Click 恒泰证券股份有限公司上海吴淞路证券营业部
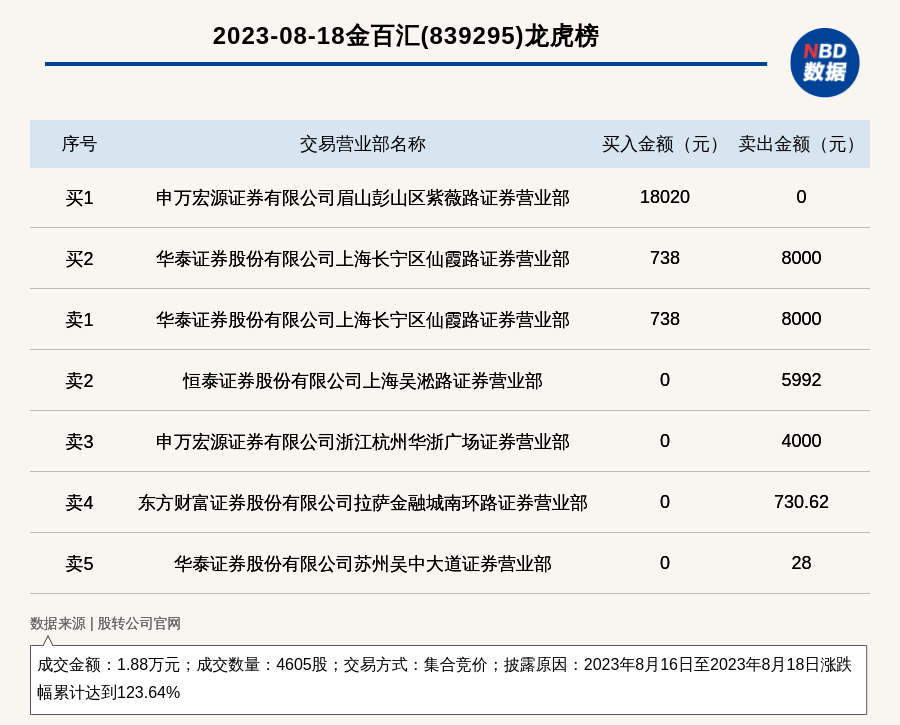Image resolution: width=900 pixels, height=725 pixels. (363, 381)
